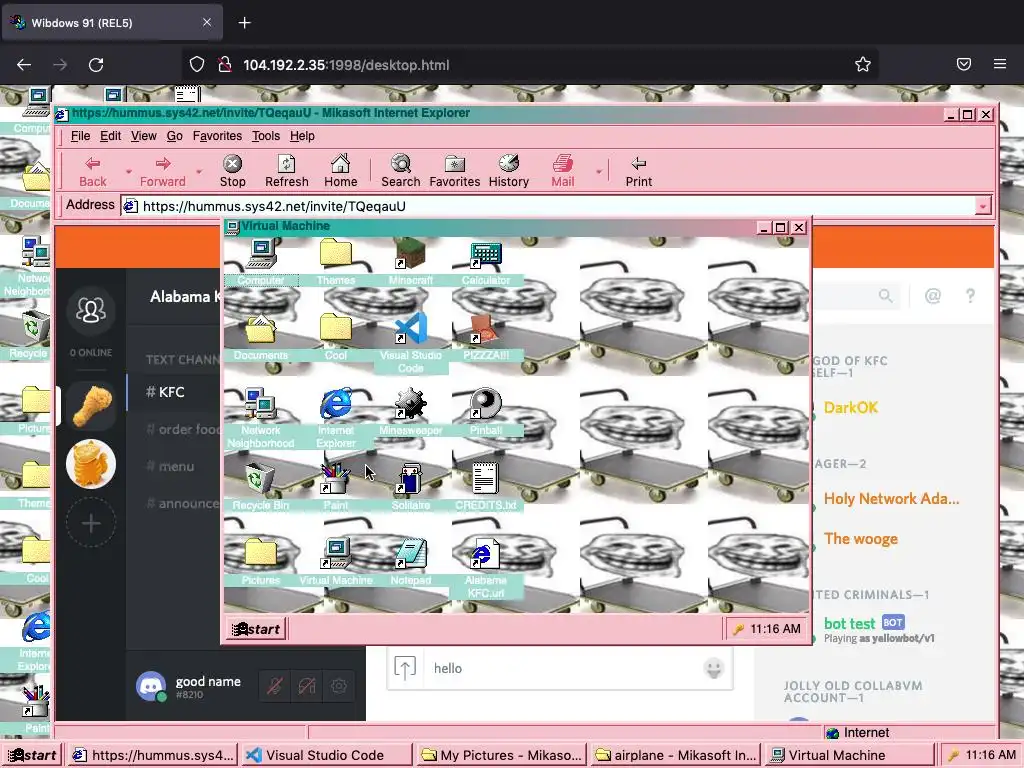Open the Edit menu

click(110, 136)
